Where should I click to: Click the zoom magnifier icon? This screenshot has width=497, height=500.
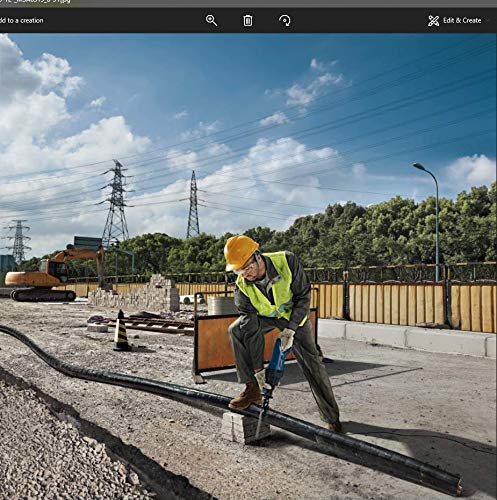point(211,21)
